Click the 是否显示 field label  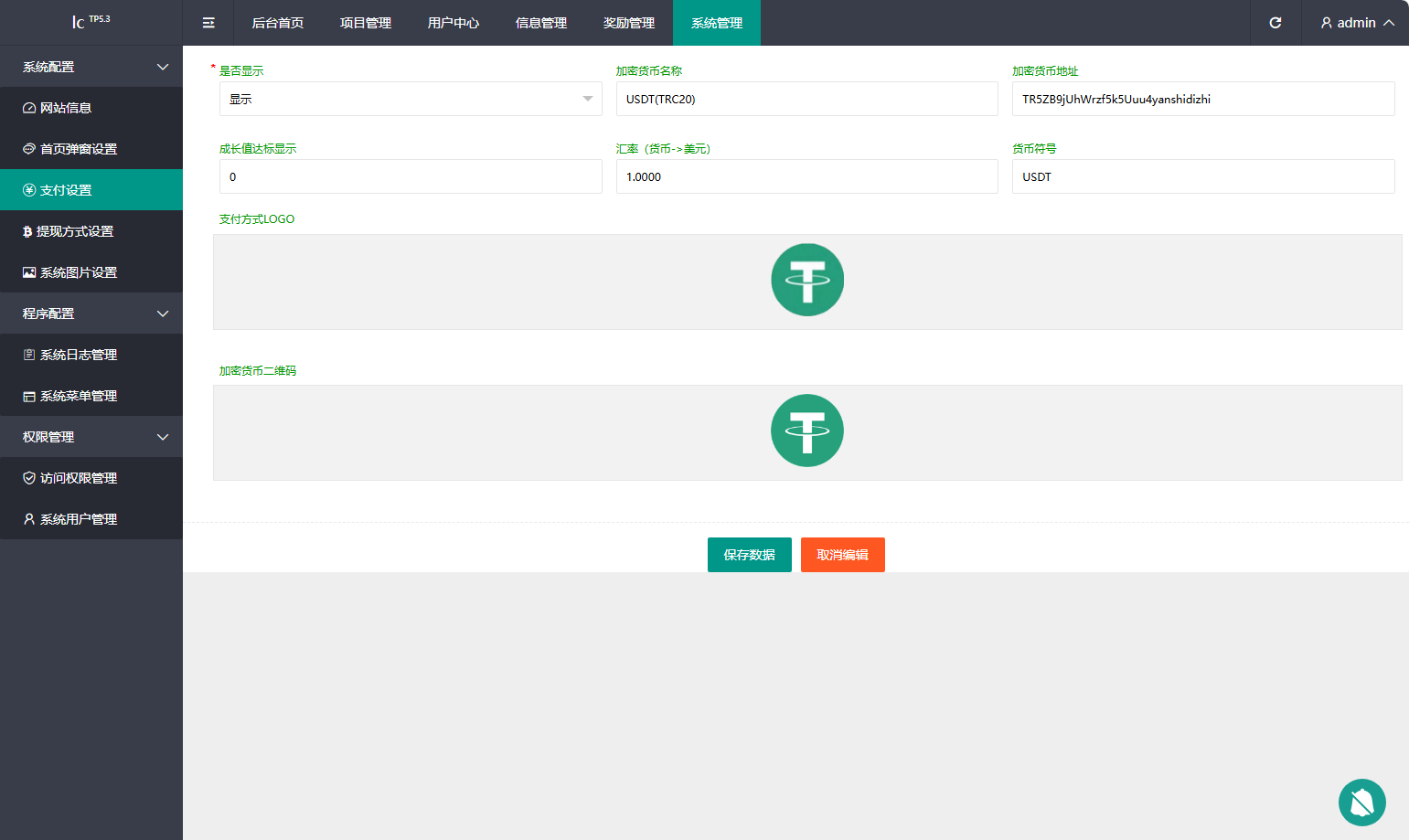(x=241, y=71)
